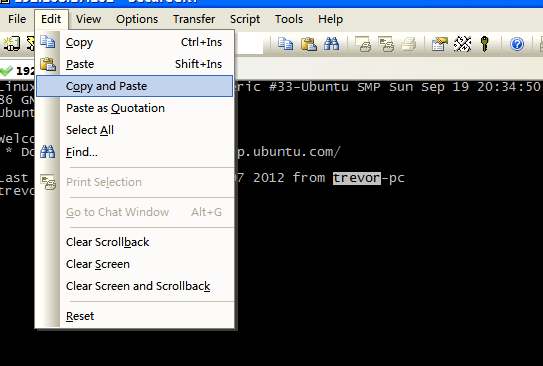Choose Clear Screen
The width and height of the screenshot is (543, 366).
[135, 264]
